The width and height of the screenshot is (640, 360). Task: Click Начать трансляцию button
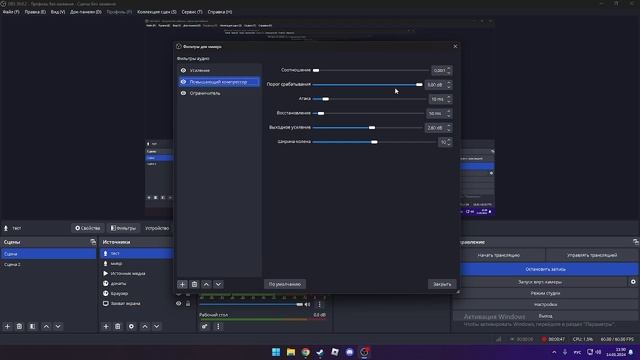[498, 255]
